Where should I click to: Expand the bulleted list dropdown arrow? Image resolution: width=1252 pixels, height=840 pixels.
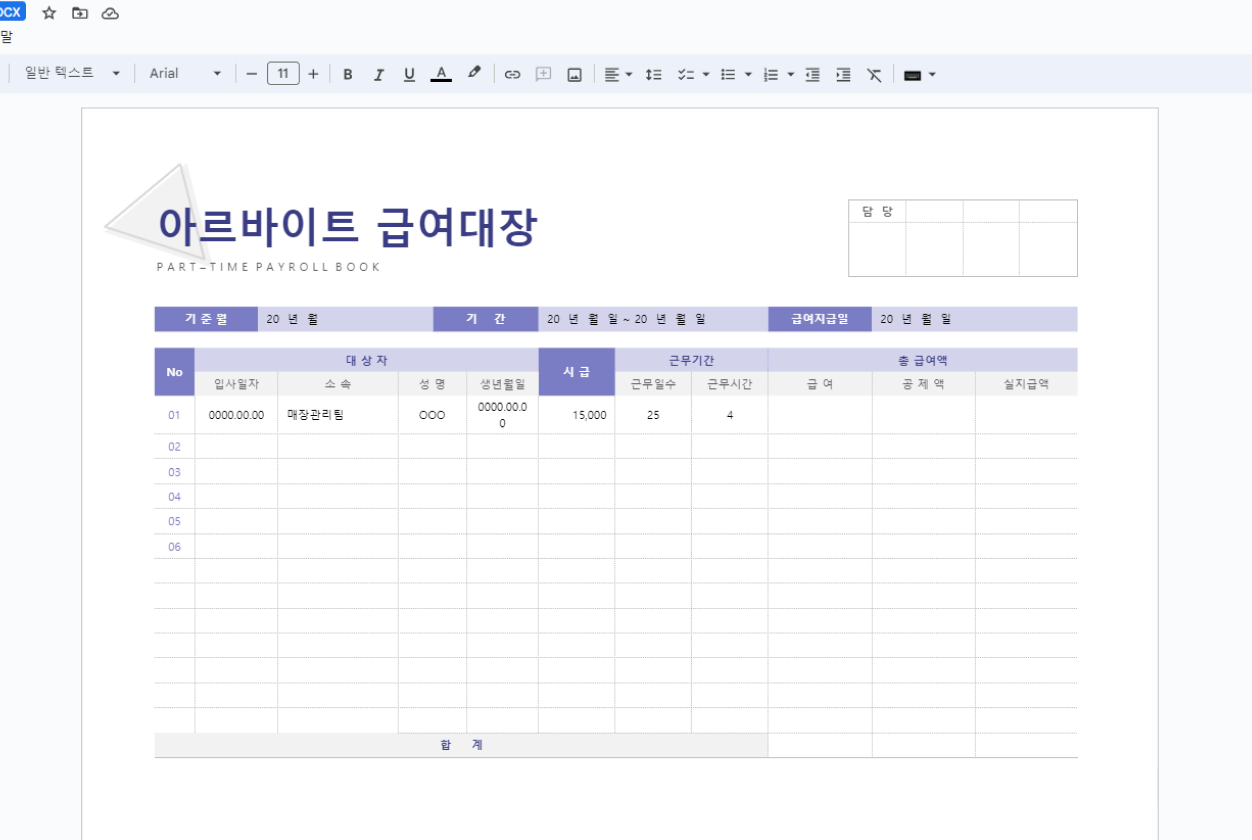(x=748, y=74)
